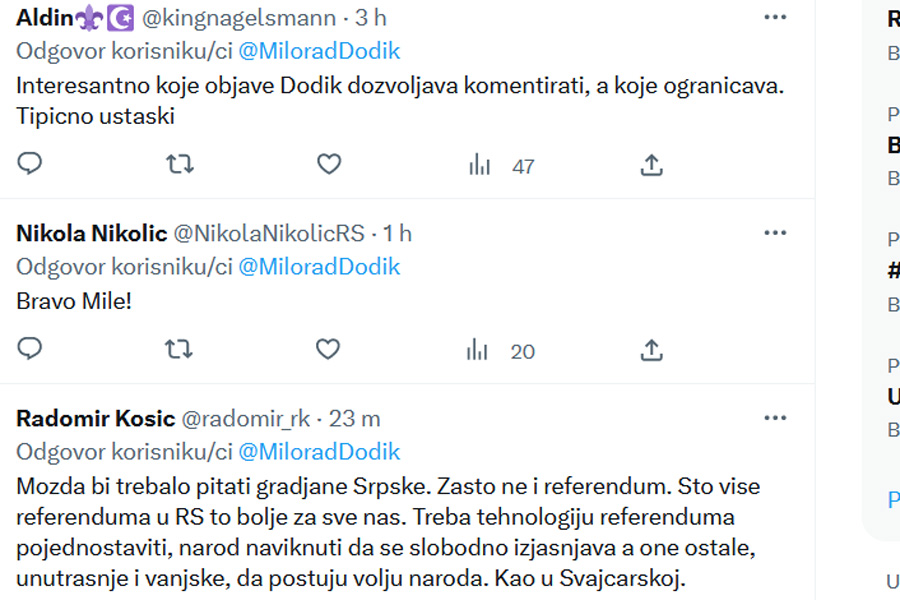This screenshot has width=900, height=600.
Task: Open more options for Nikola Nikolic's tweet
Action: (x=775, y=233)
